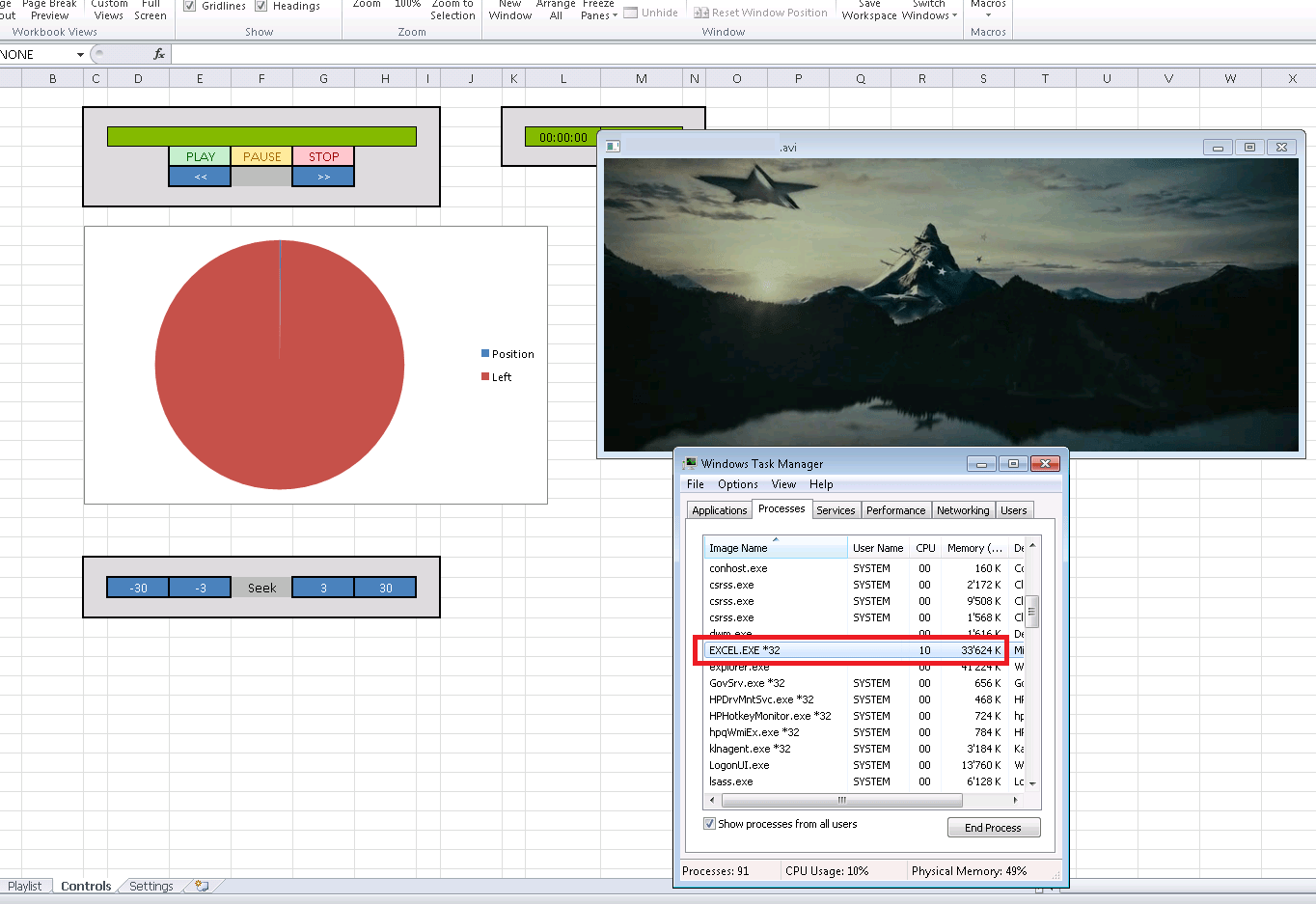
Task: Switch to the Performance tab
Action: point(895,509)
